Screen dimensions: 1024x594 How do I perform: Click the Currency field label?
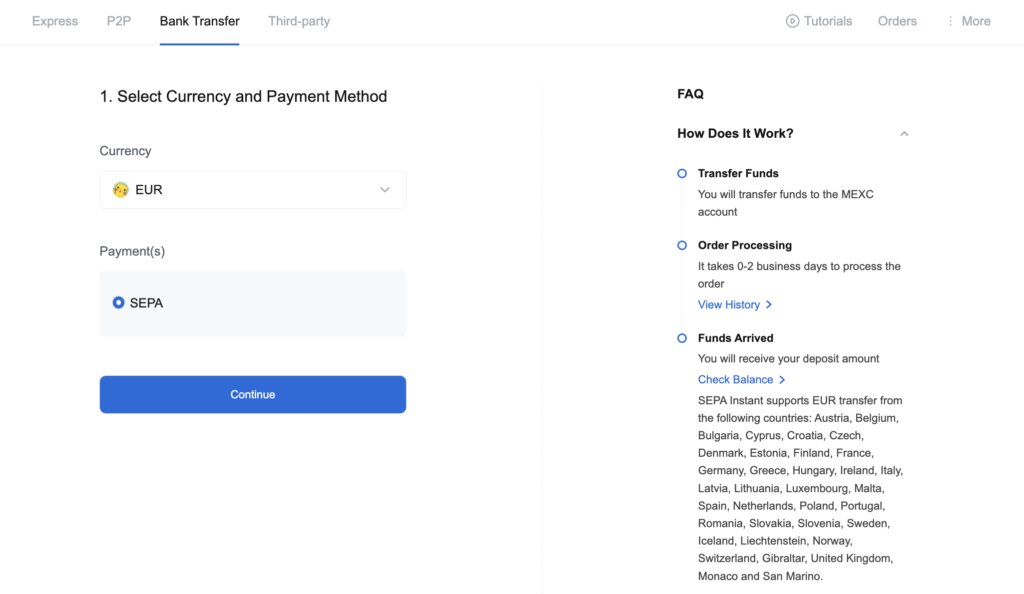(125, 151)
